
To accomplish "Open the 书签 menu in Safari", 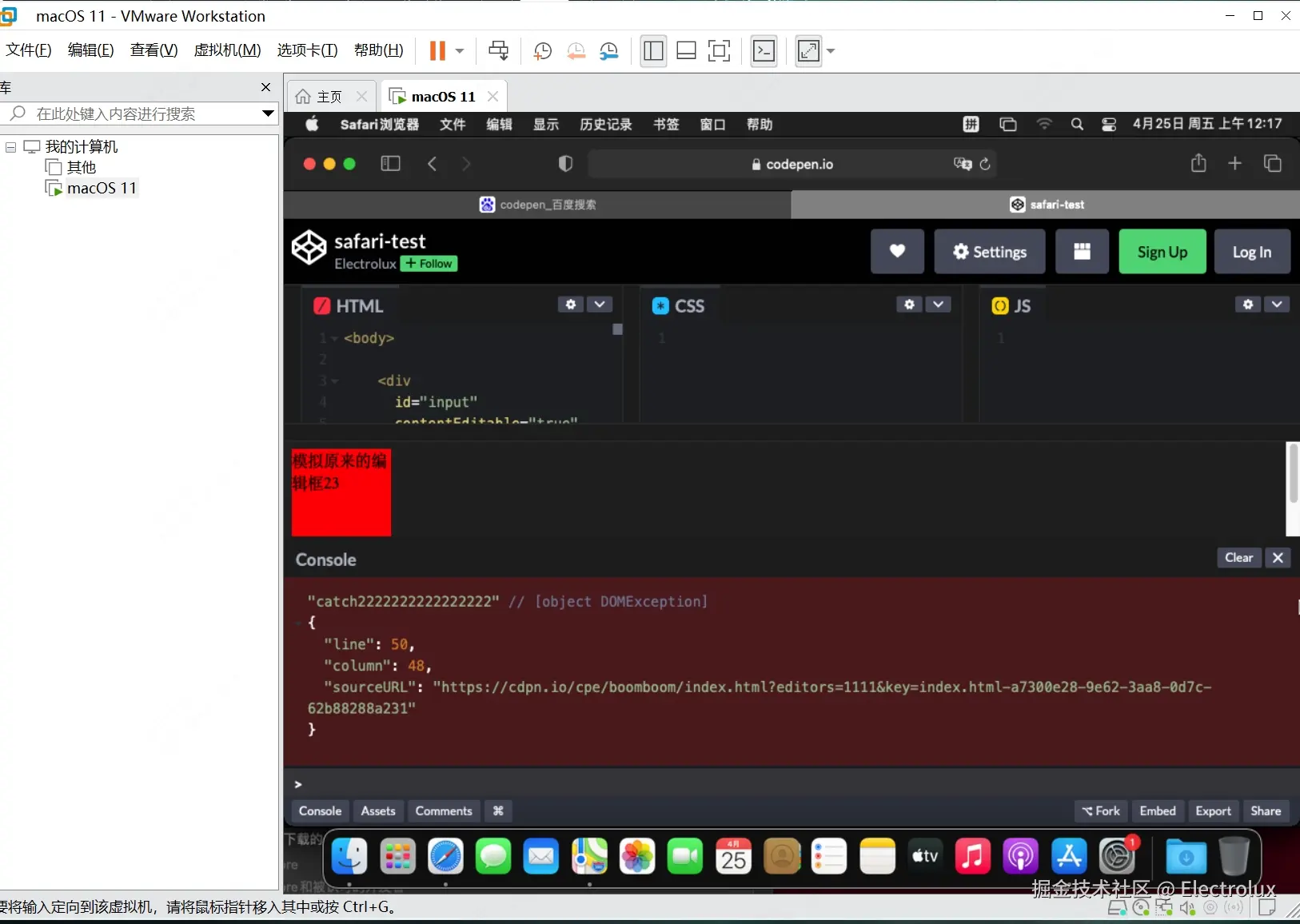I will coord(666,124).
